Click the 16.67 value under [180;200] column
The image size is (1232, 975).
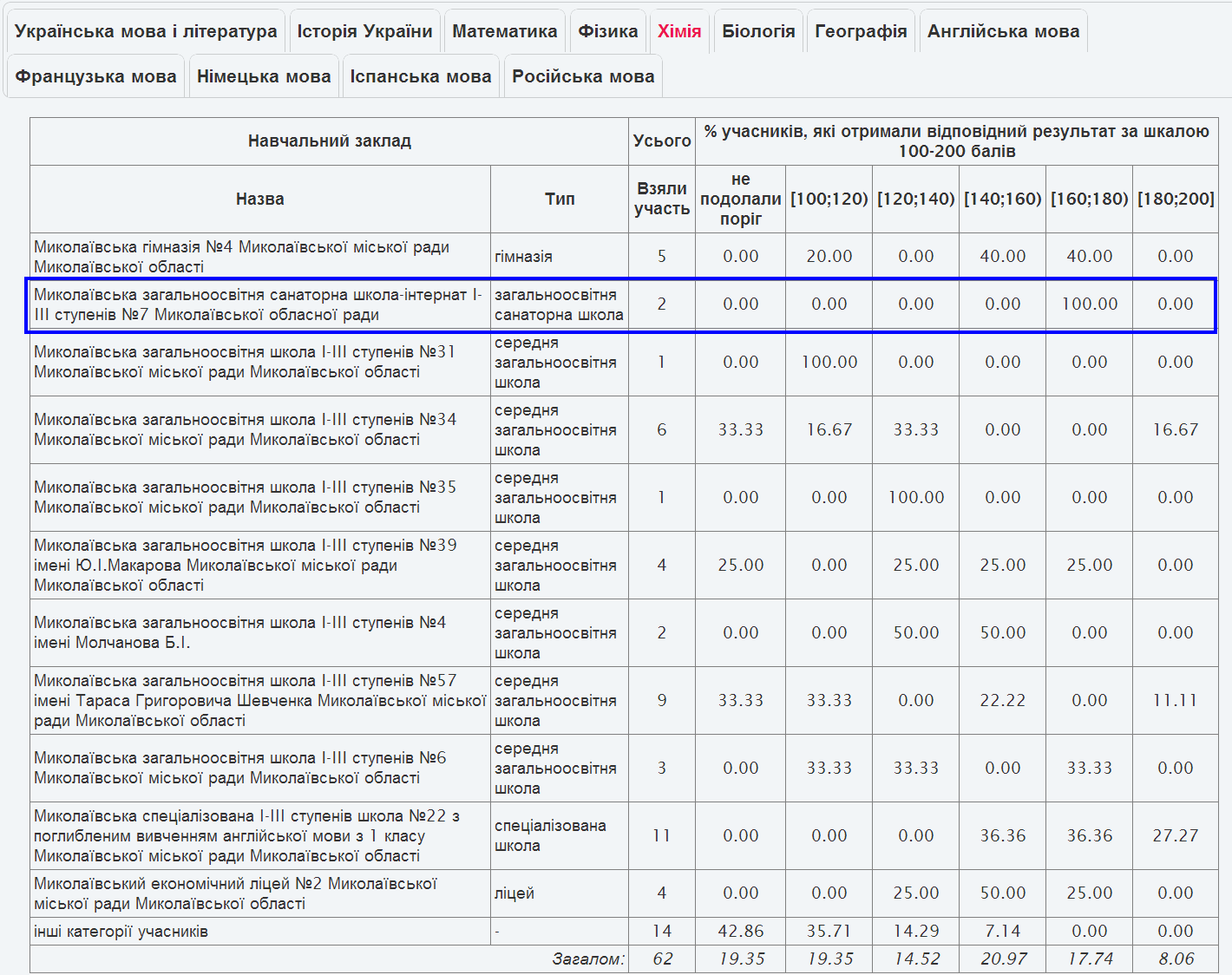[x=1176, y=429]
